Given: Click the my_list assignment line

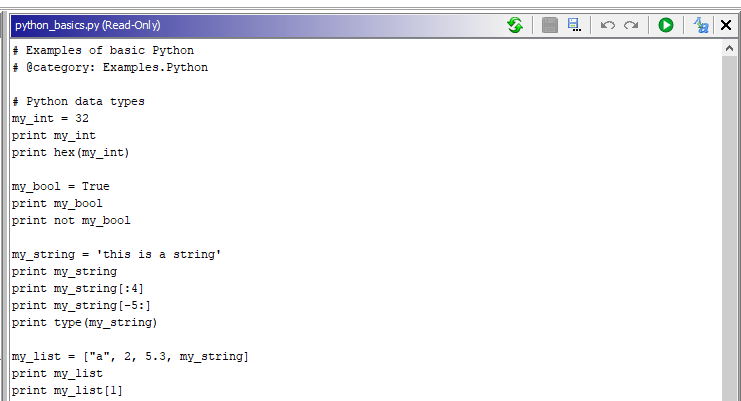Looking at the screenshot, I should [130, 356].
